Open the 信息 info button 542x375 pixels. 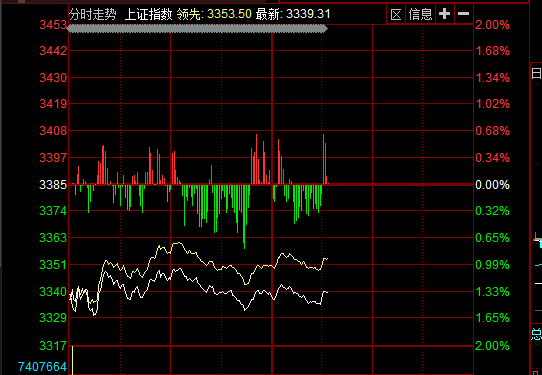420,14
